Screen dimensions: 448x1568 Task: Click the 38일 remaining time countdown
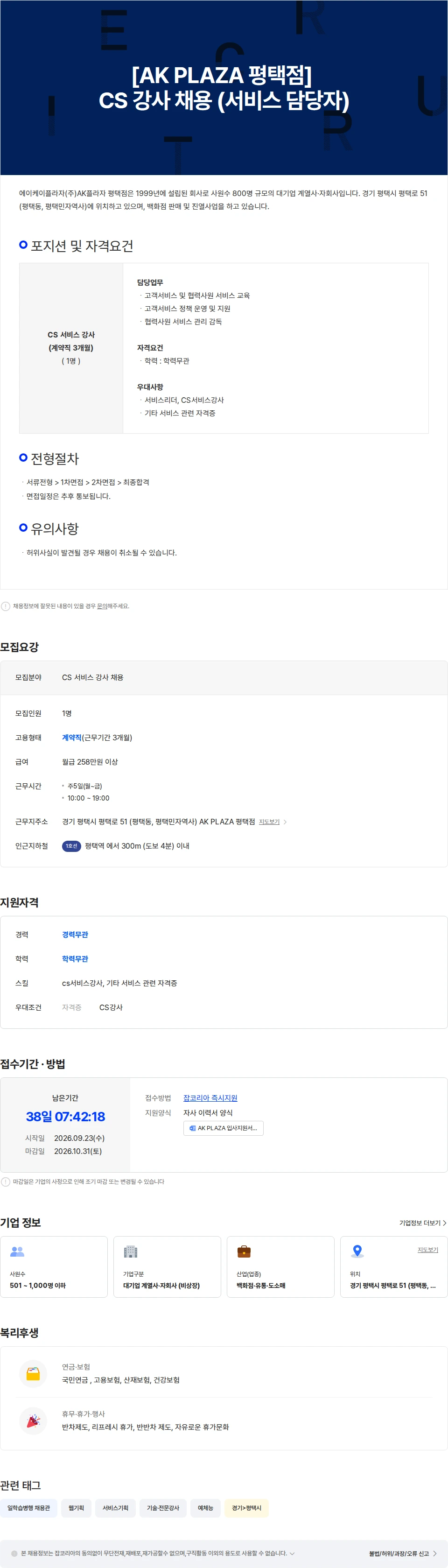[65, 1116]
